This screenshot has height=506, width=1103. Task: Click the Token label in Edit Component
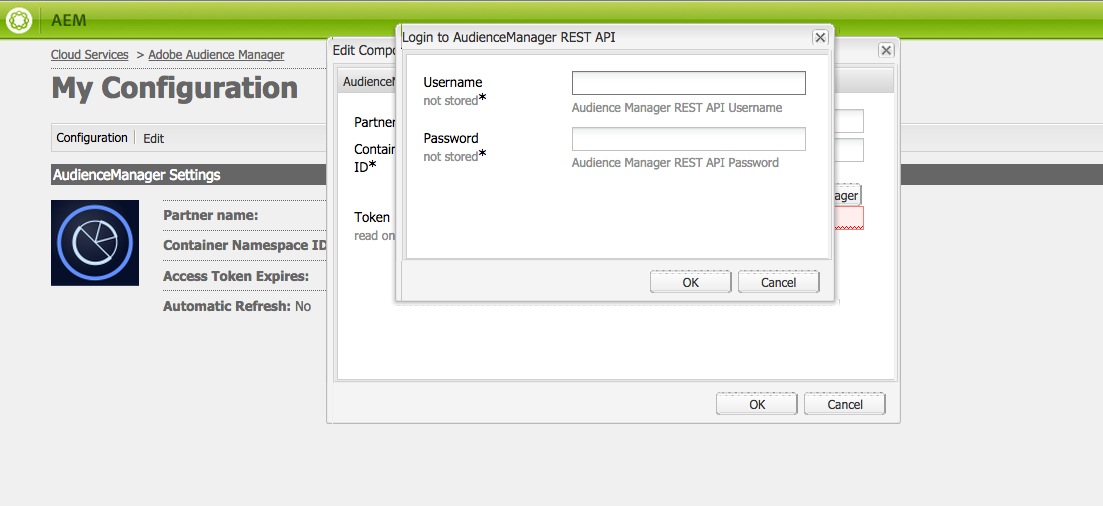pos(371,217)
